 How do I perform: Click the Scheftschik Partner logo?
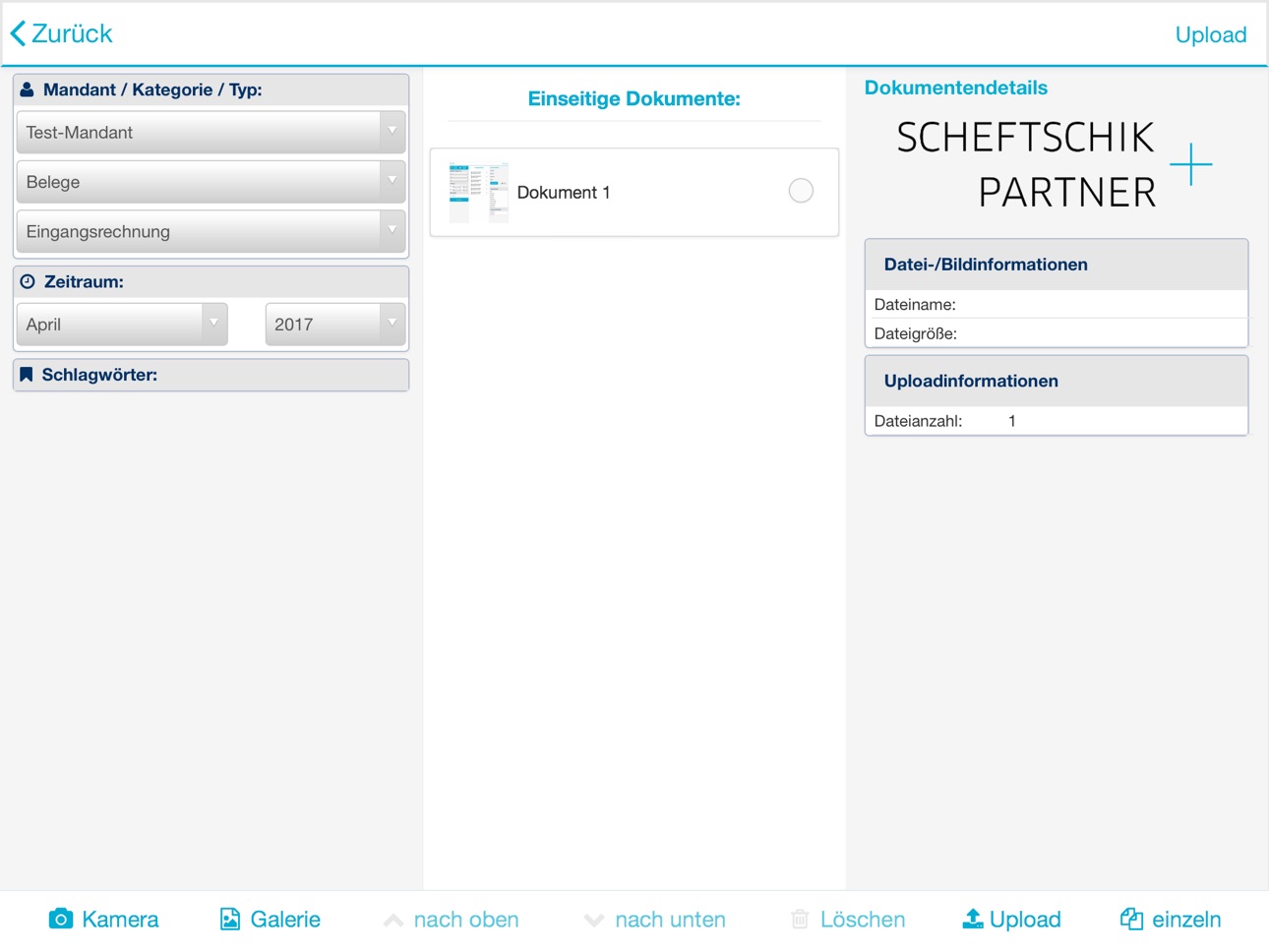[x=1055, y=164]
